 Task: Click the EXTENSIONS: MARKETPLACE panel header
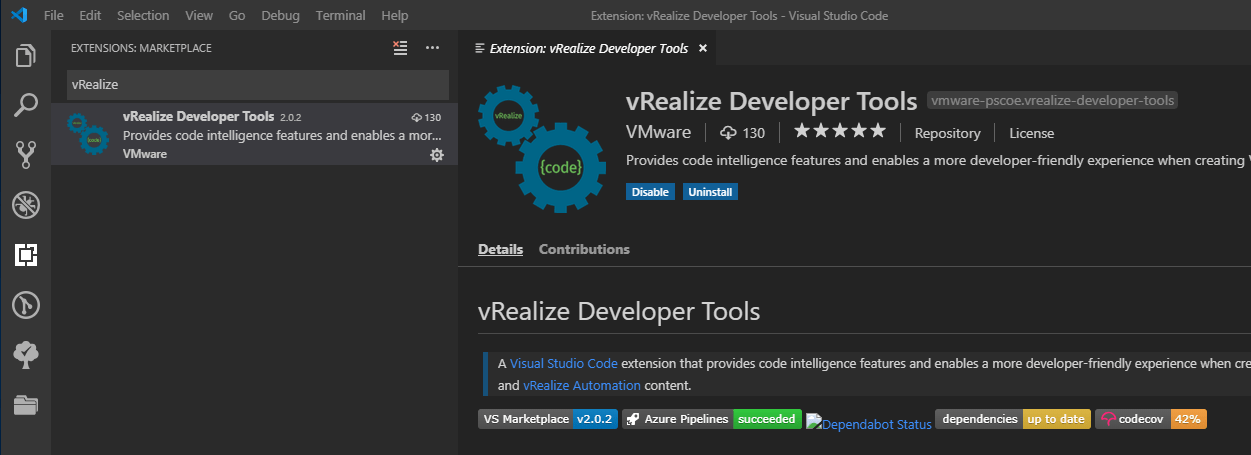(x=141, y=48)
